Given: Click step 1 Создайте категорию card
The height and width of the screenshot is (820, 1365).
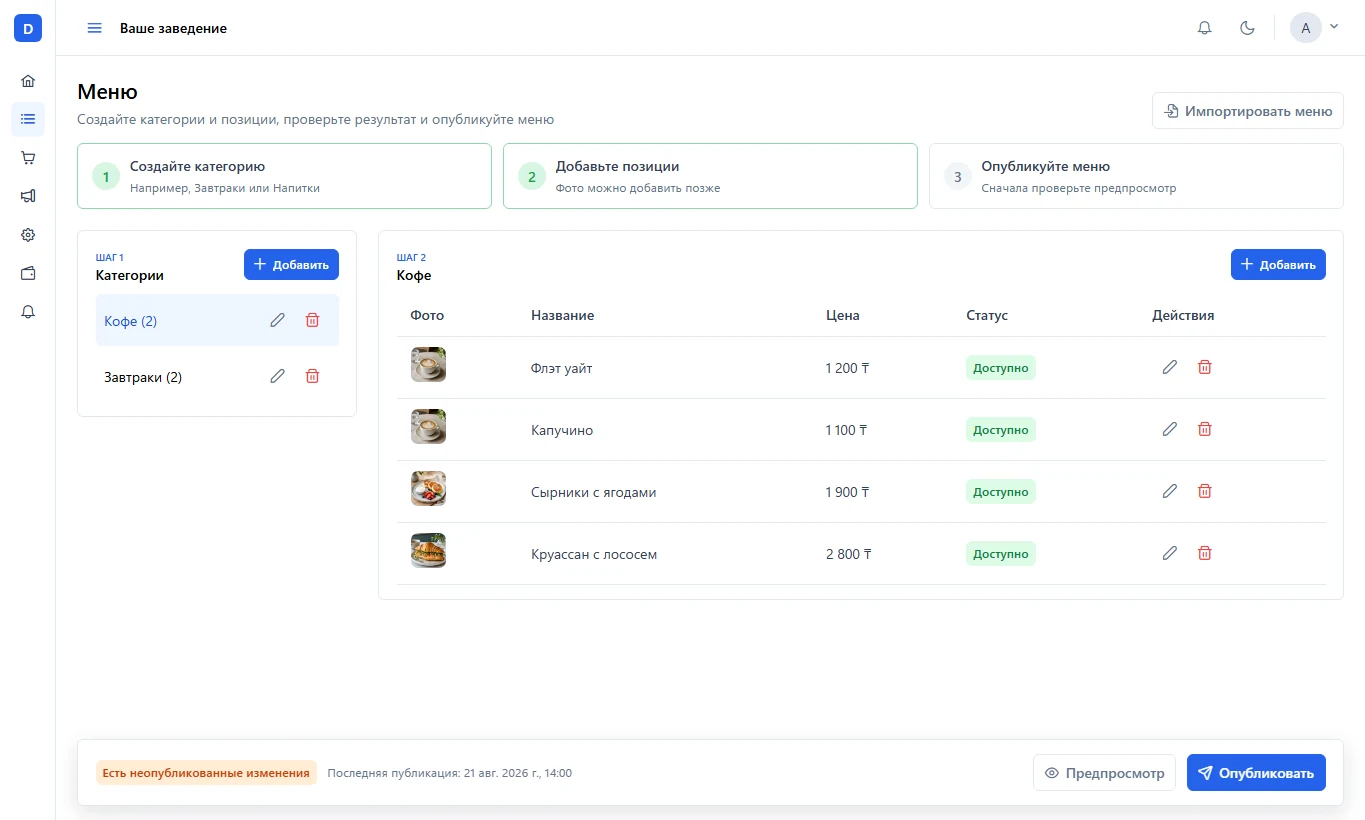Looking at the screenshot, I should (x=284, y=176).
